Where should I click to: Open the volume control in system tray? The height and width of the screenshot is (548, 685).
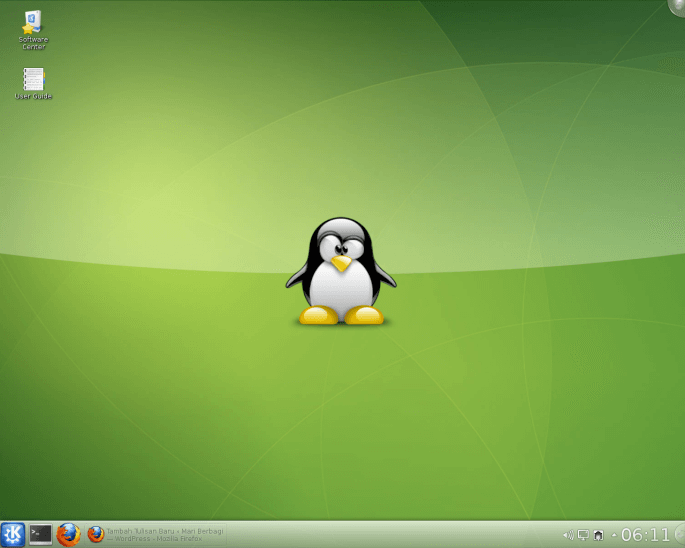point(568,535)
